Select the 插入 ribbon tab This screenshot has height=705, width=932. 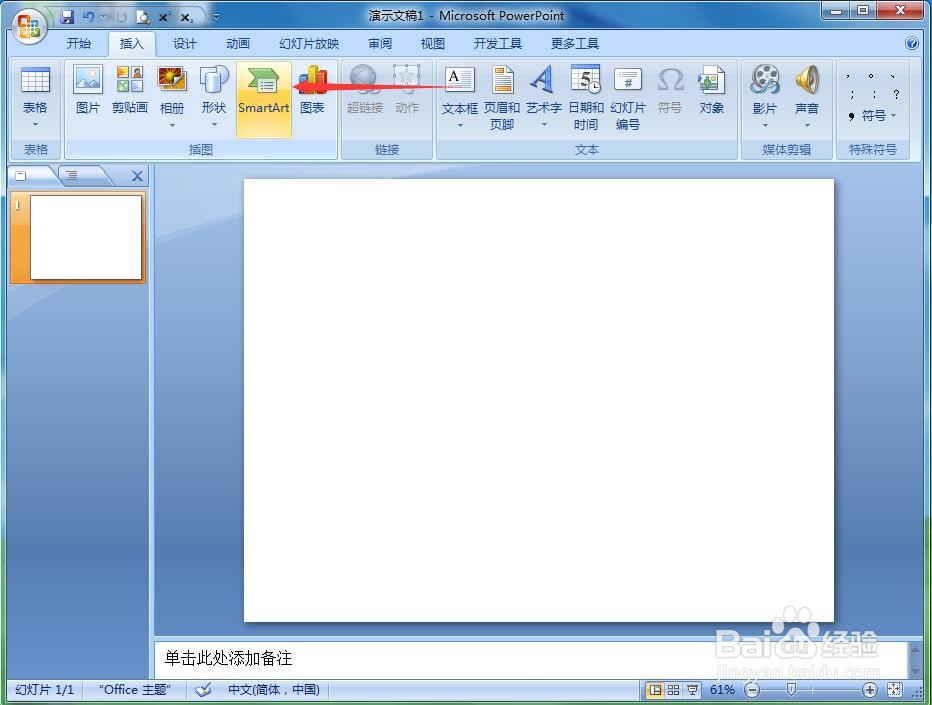click(131, 43)
